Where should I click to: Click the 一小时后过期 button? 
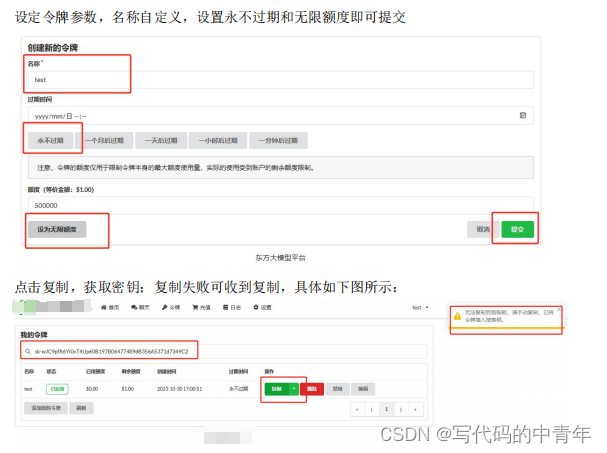tap(218, 141)
